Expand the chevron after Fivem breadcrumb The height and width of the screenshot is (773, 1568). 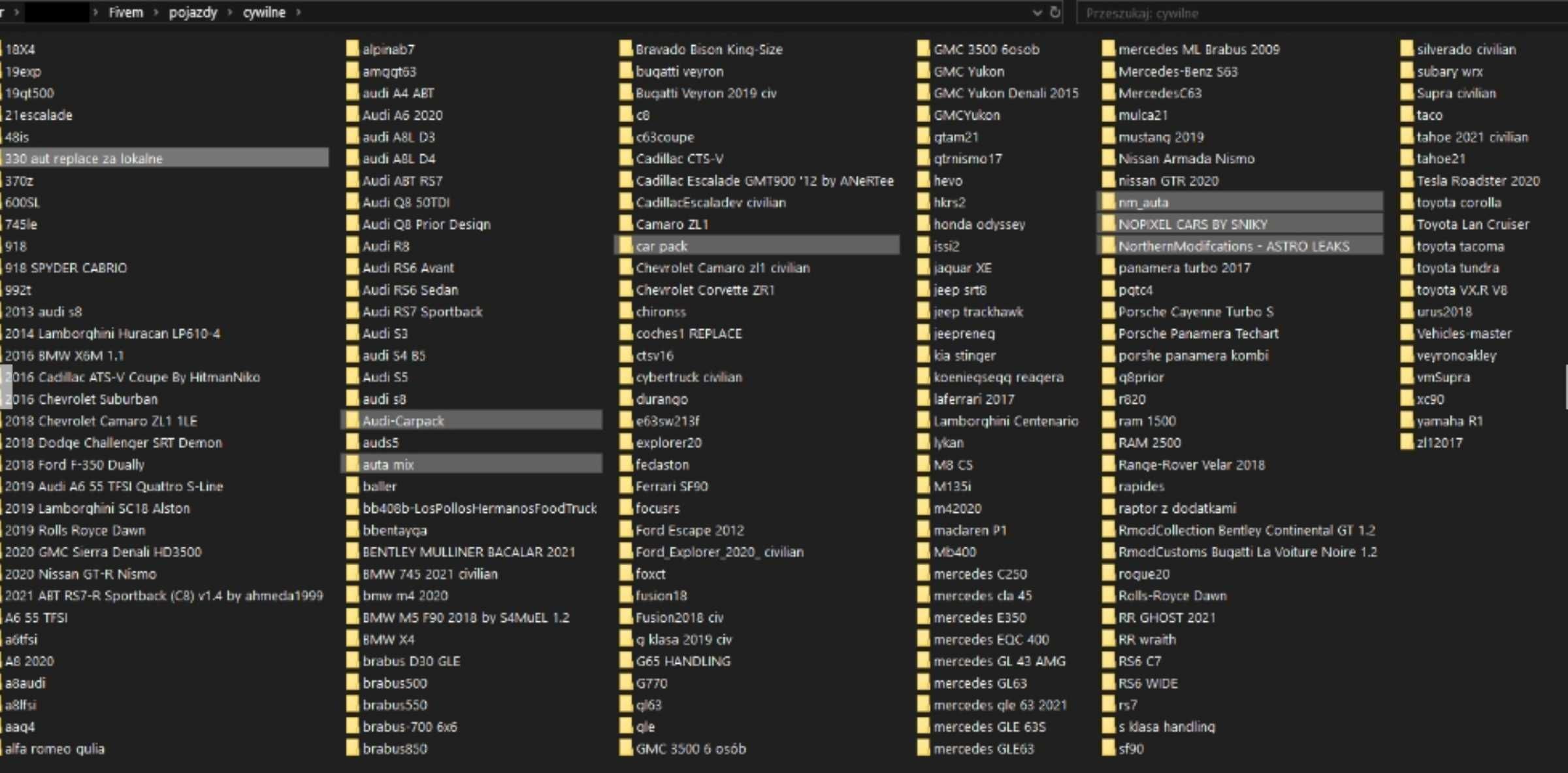point(155,12)
